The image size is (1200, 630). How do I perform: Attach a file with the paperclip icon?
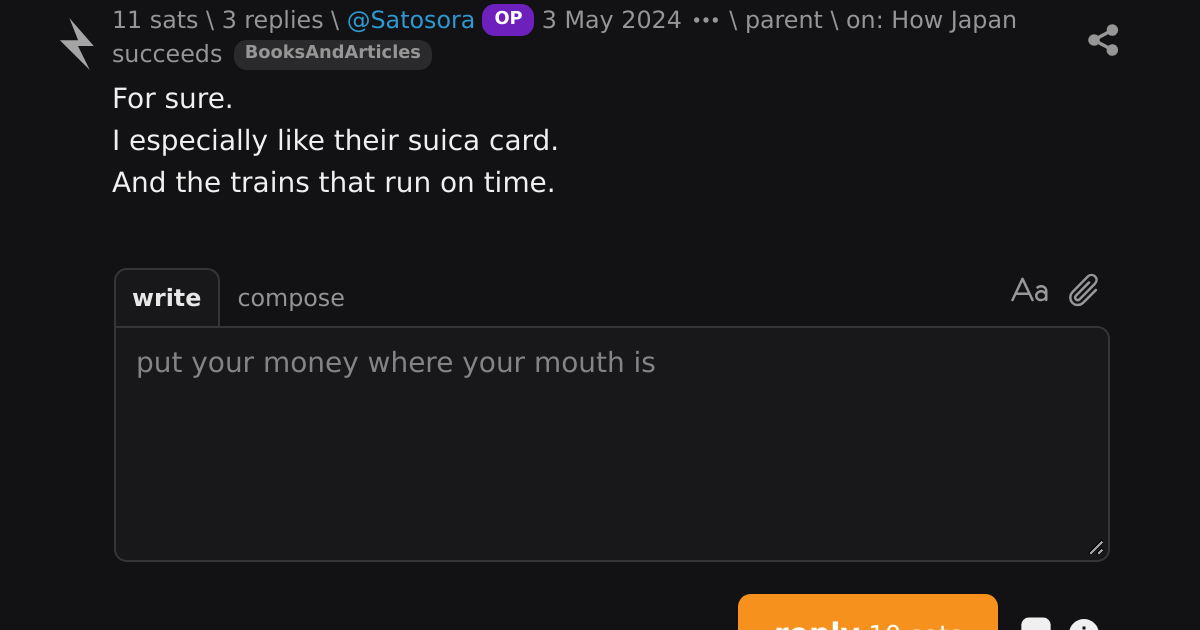click(1084, 291)
